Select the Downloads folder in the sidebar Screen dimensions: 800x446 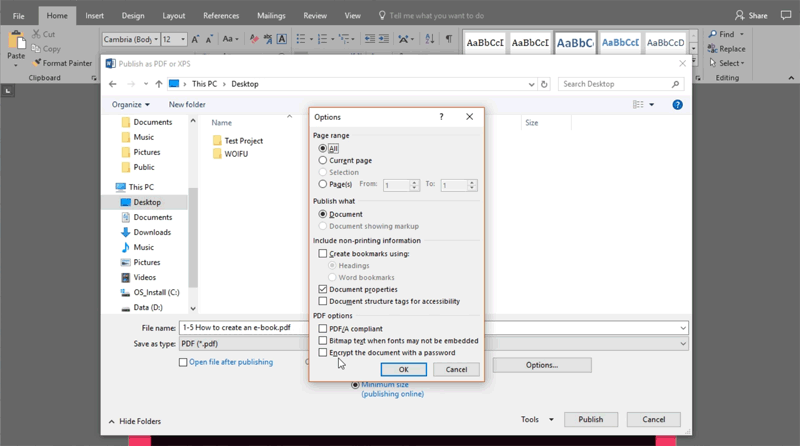pos(152,232)
